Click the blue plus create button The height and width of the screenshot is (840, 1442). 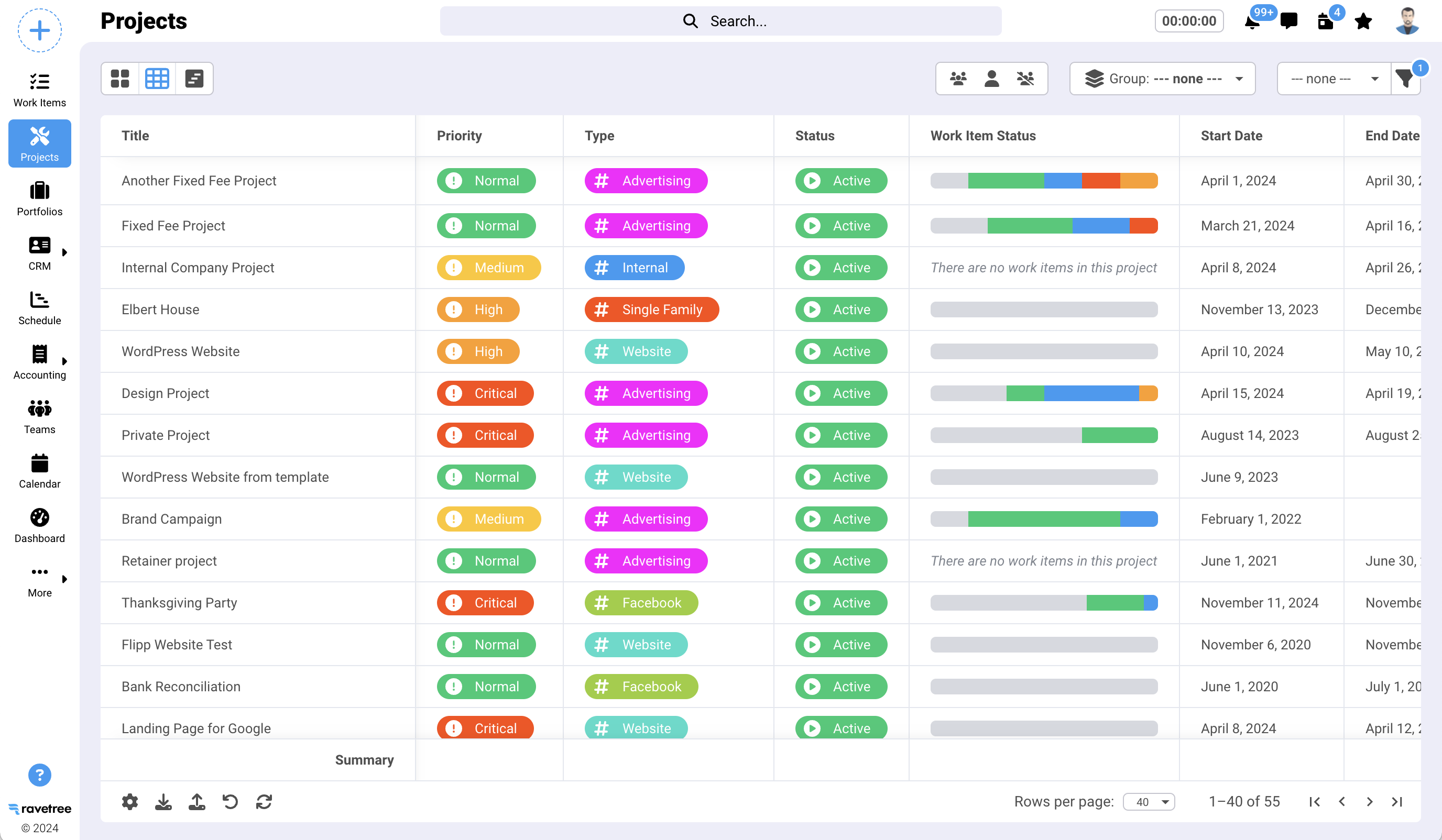tap(39, 30)
